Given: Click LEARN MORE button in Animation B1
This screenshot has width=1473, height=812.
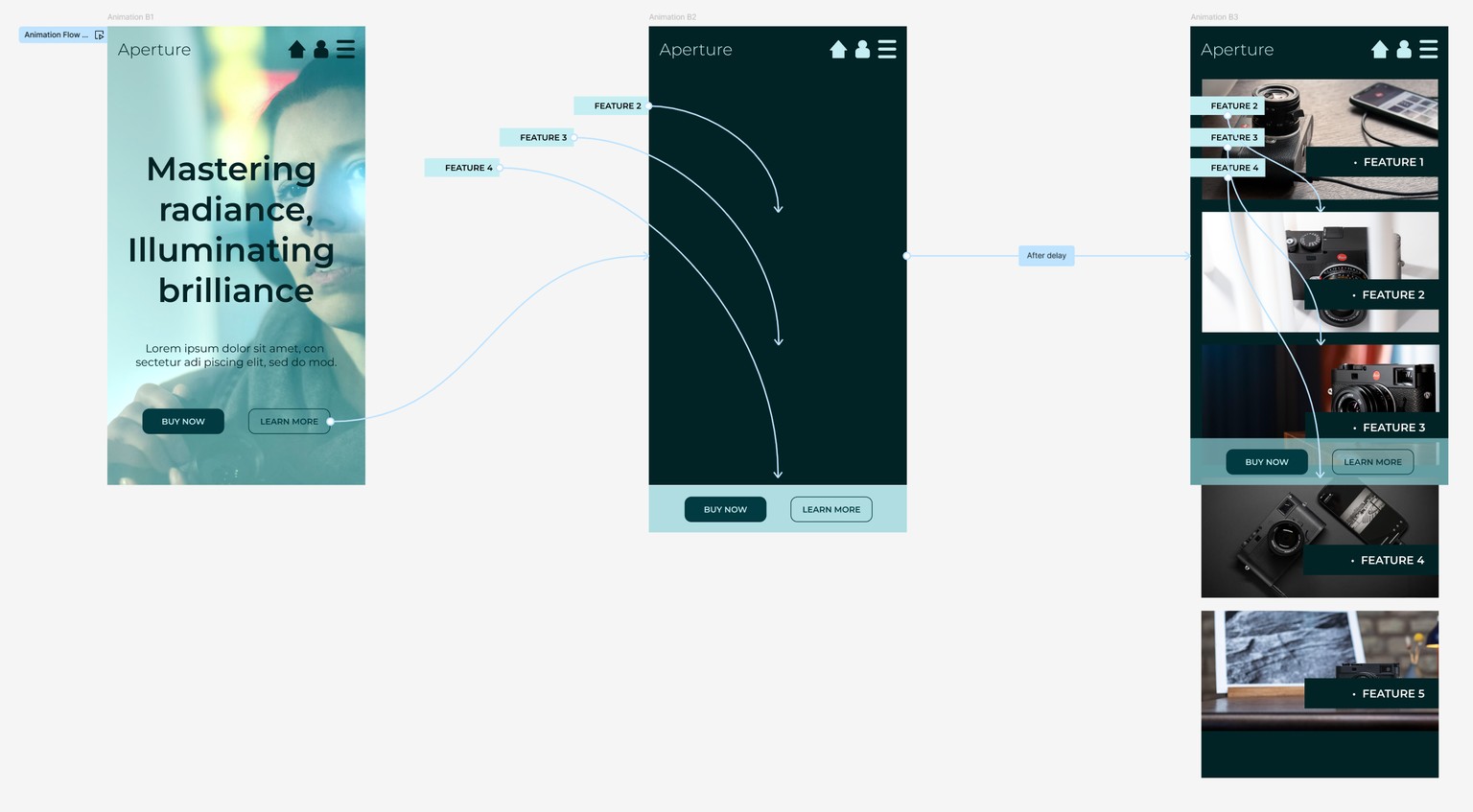Looking at the screenshot, I should point(289,421).
